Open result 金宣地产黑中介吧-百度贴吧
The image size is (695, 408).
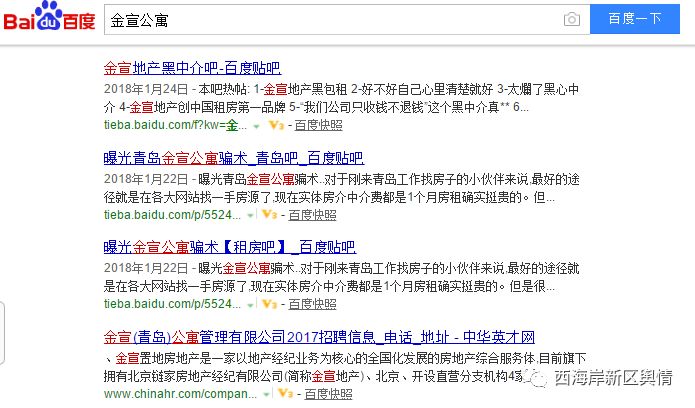[x=192, y=68]
